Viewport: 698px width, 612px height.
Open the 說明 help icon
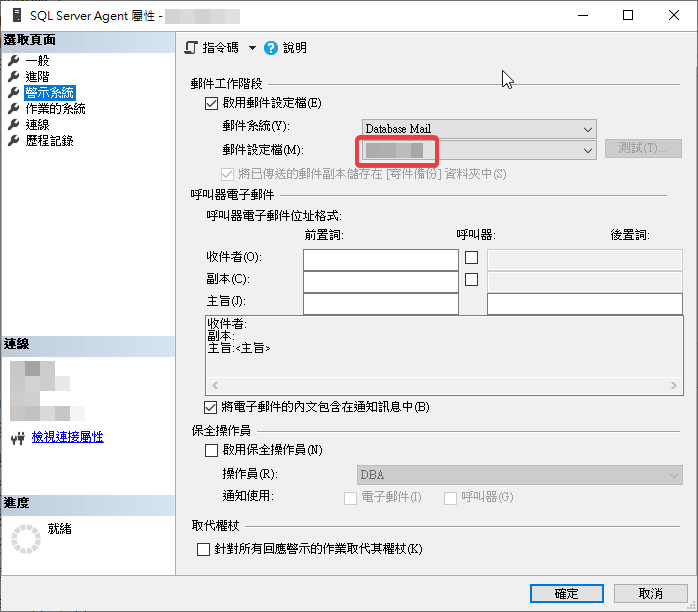pyautogui.click(x=271, y=48)
